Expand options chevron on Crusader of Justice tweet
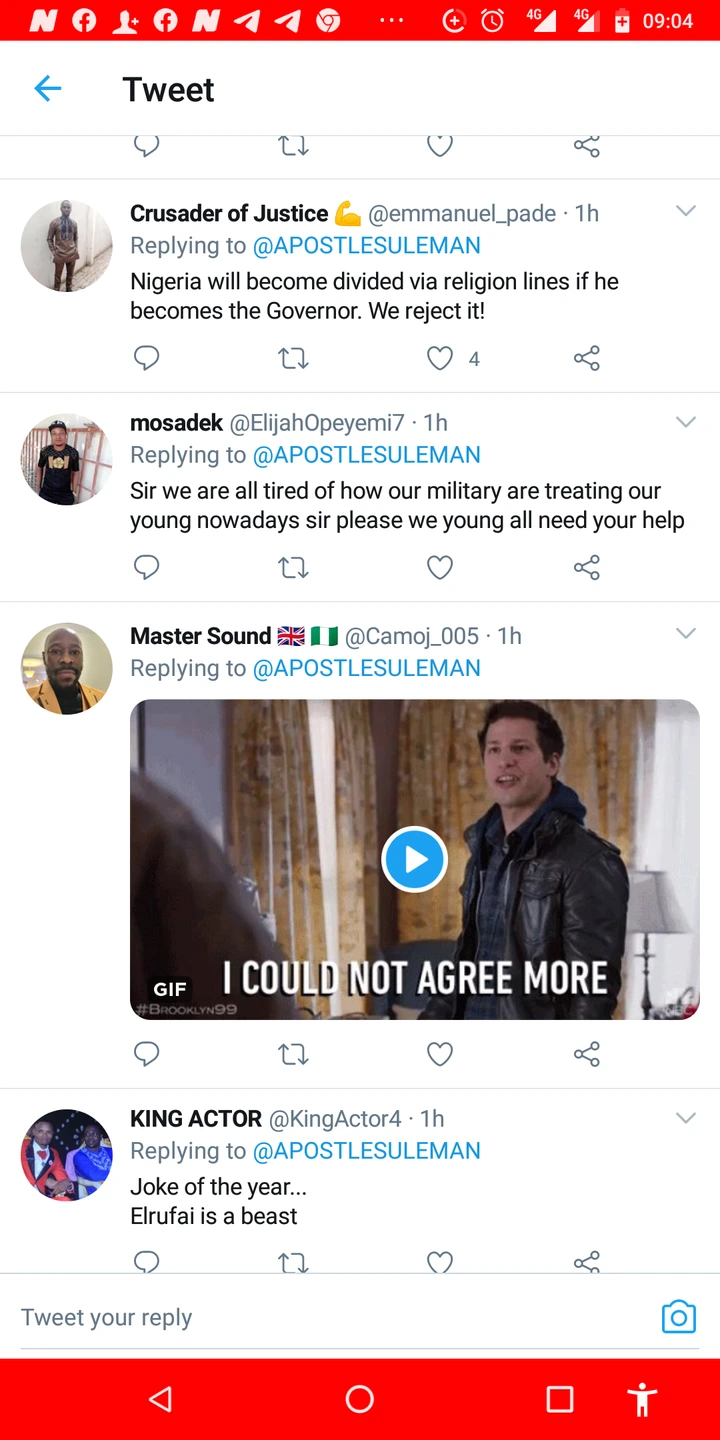The width and height of the screenshot is (720, 1440). coord(685,211)
